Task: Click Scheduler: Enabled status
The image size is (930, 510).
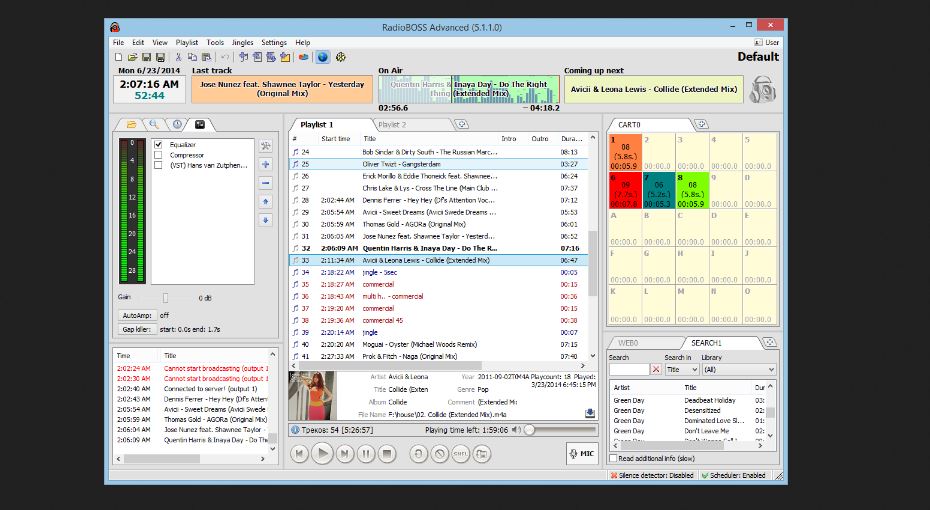Action: 734,475
